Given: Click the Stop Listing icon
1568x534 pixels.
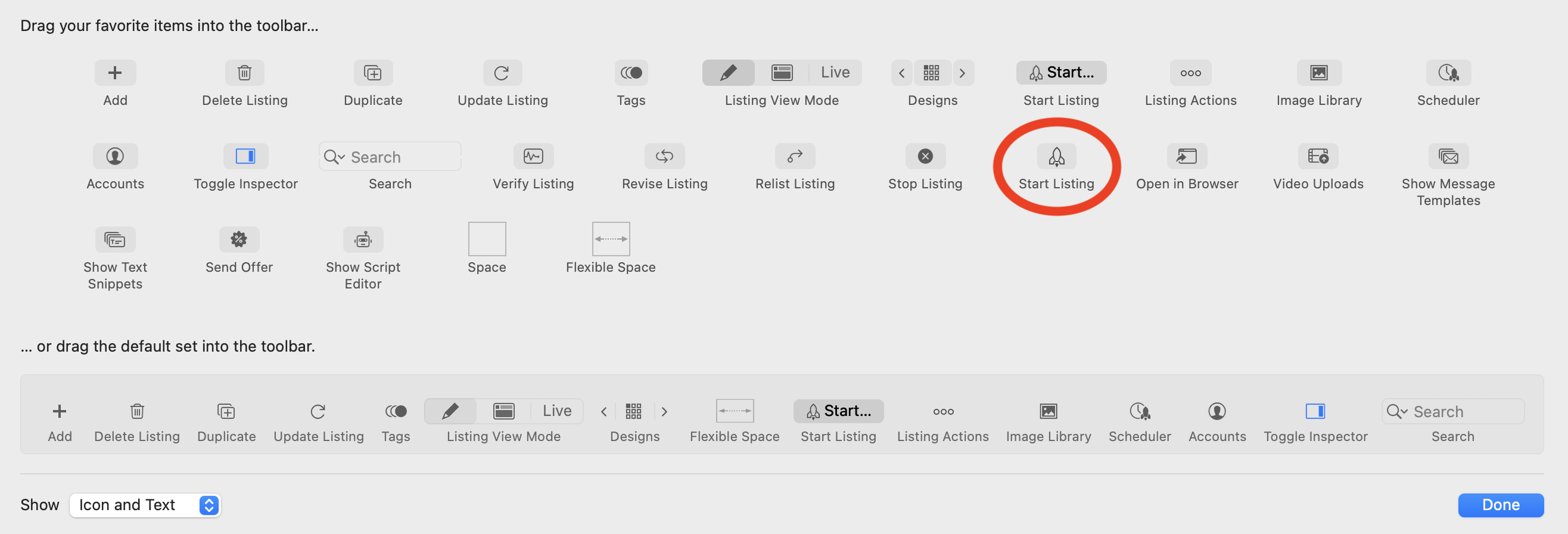Looking at the screenshot, I should (925, 157).
